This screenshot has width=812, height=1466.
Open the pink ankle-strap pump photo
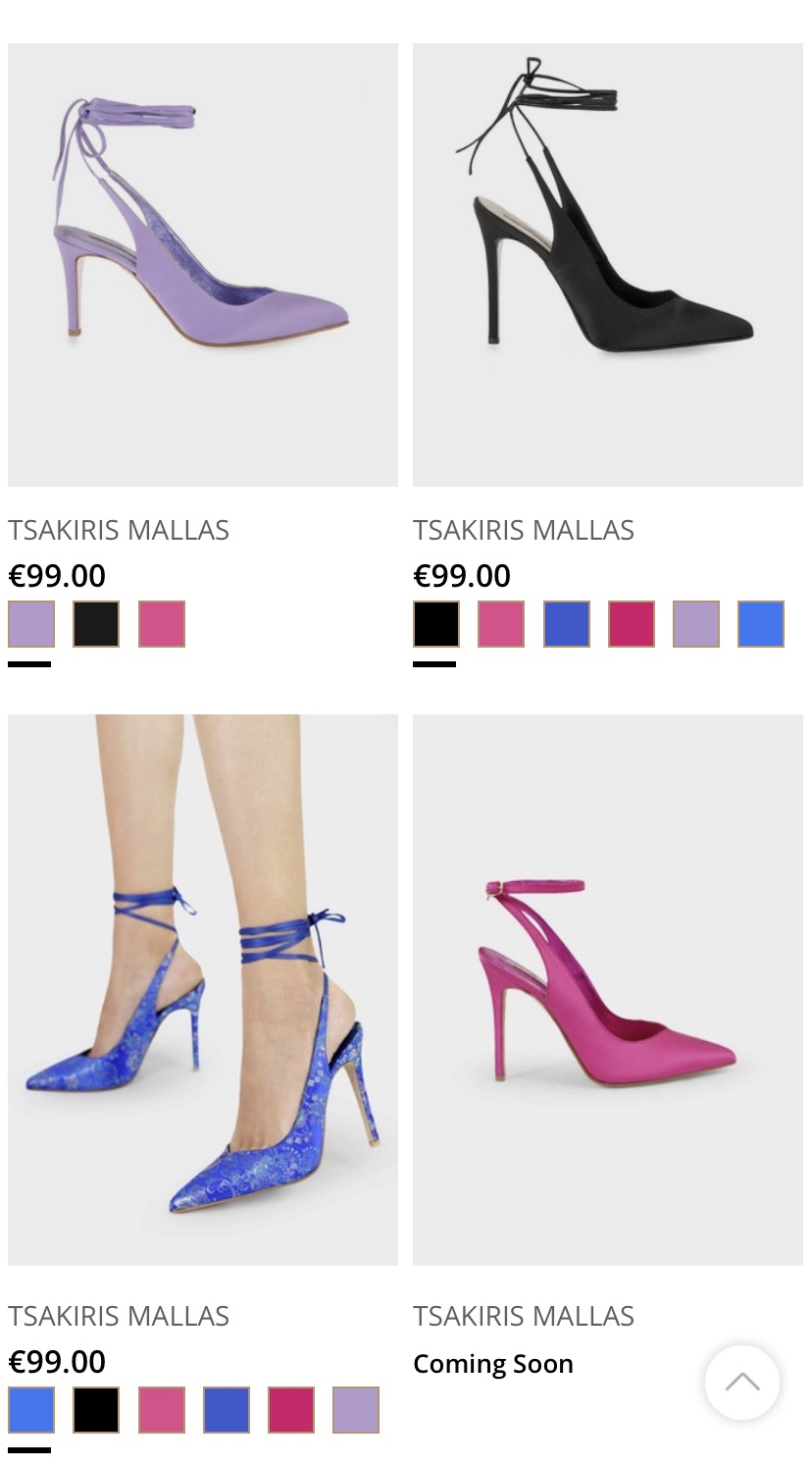point(608,990)
